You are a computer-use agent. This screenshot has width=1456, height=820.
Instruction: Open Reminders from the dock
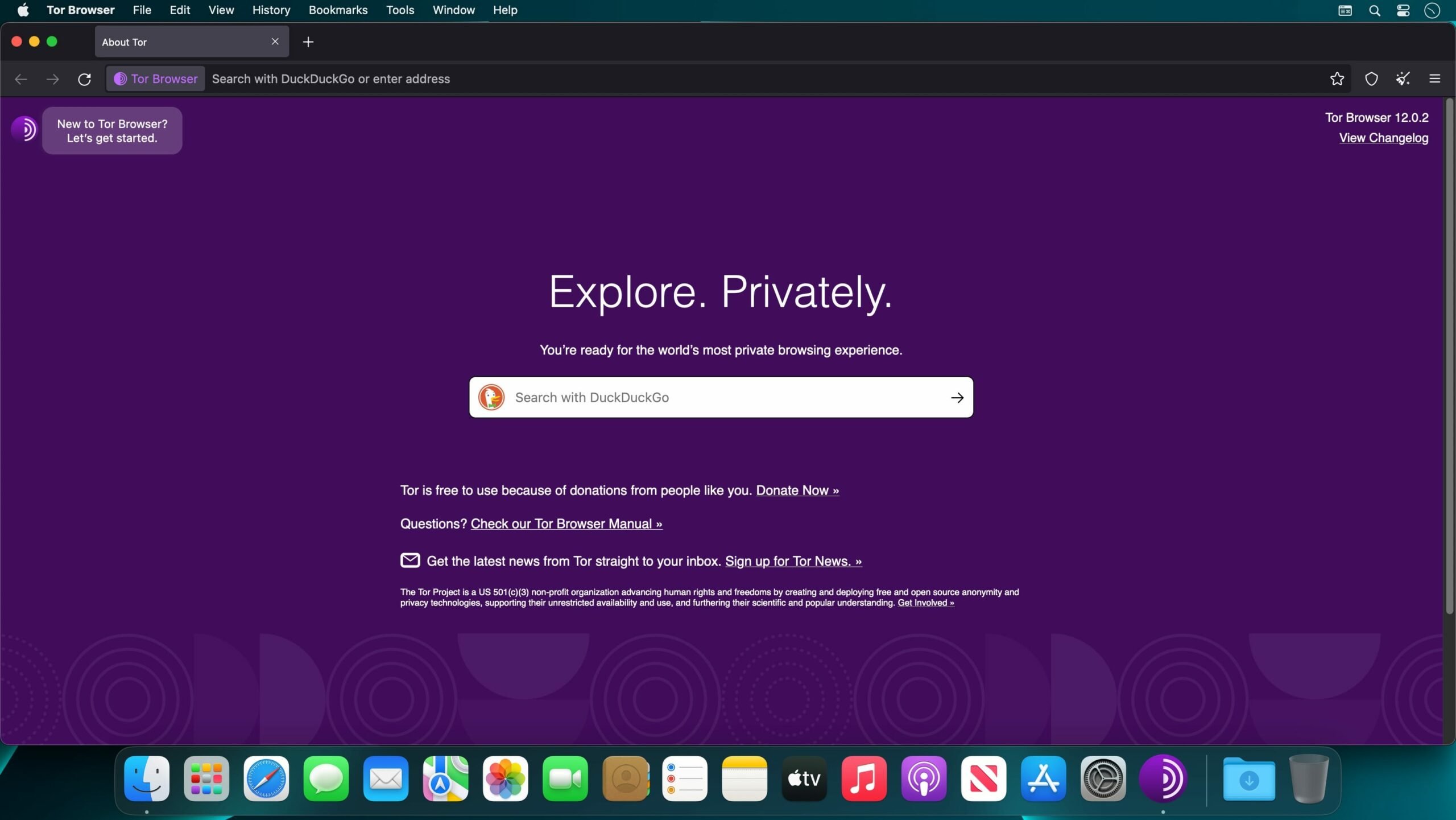tap(685, 778)
